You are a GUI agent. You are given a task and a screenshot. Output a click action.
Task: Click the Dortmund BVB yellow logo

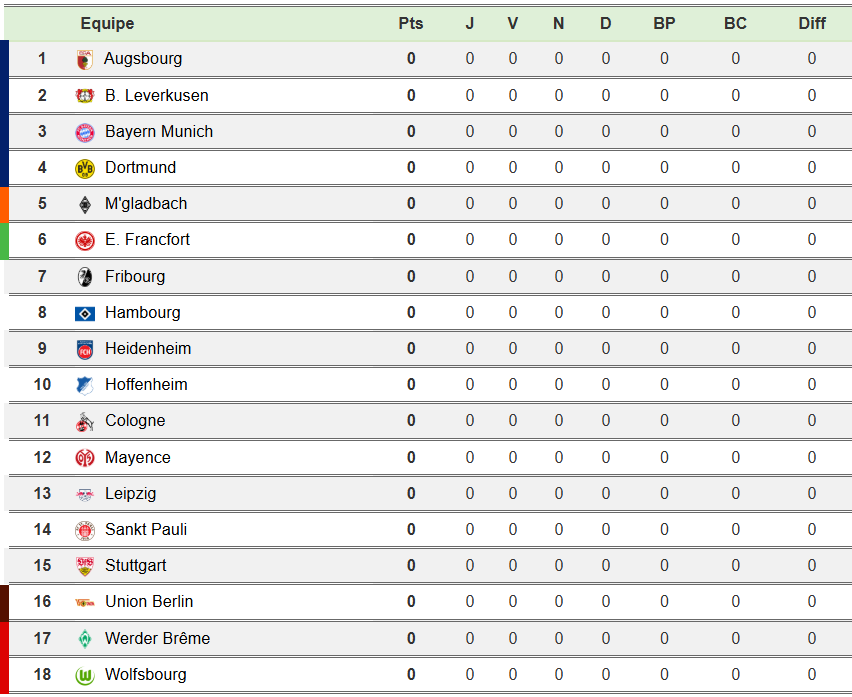point(85,168)
